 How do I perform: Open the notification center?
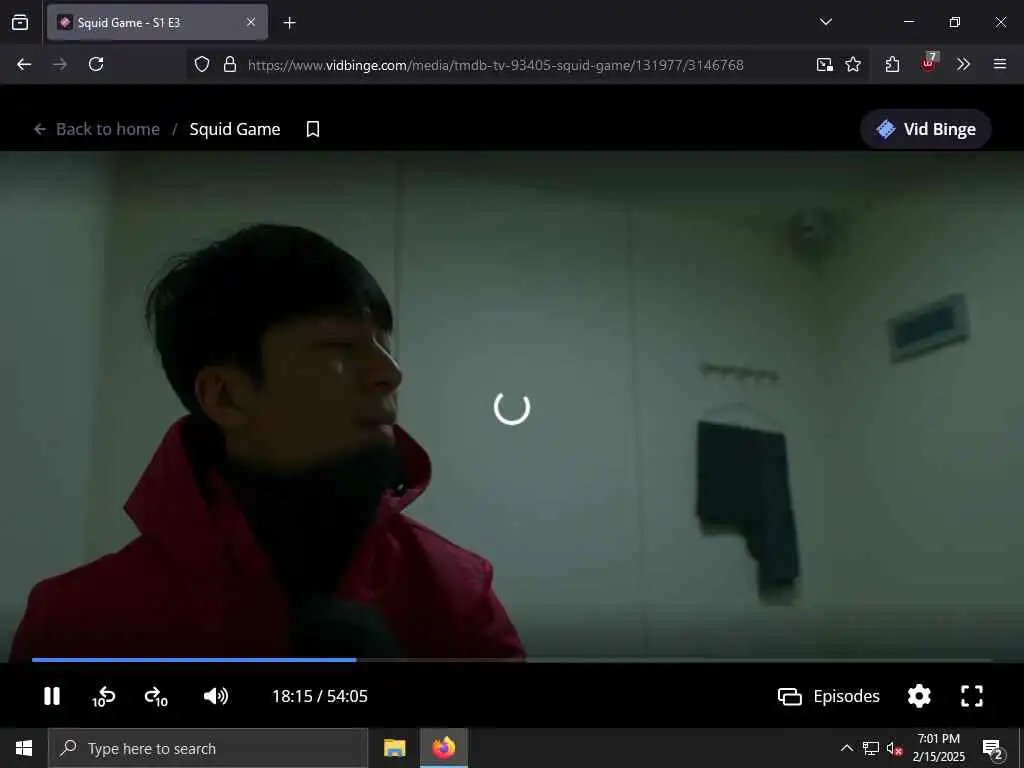coord(993,749)
